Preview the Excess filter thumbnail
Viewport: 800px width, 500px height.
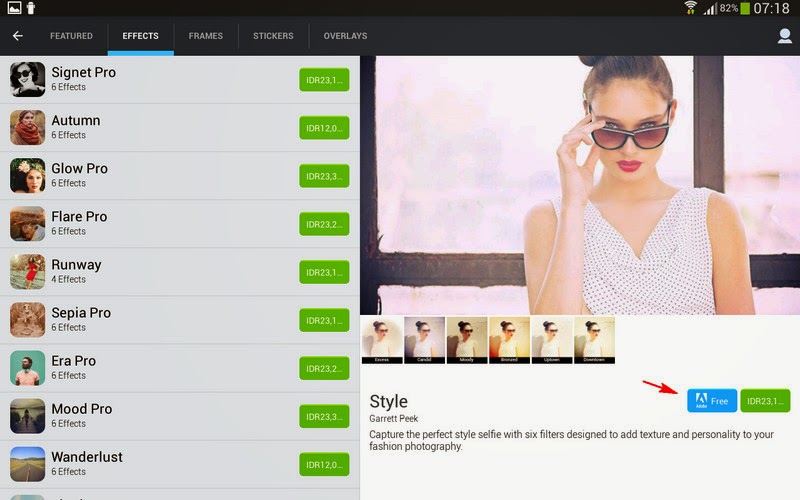[x=382, y=340]
